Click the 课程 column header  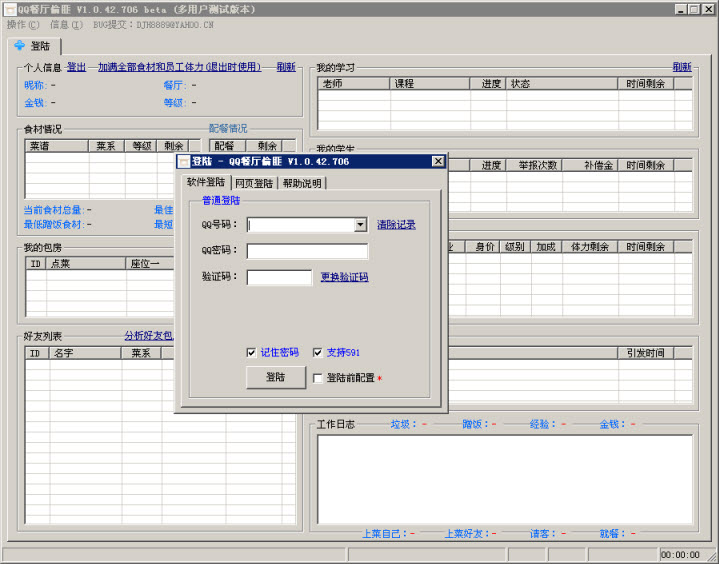pyautogui.click(x=430, y=83)
